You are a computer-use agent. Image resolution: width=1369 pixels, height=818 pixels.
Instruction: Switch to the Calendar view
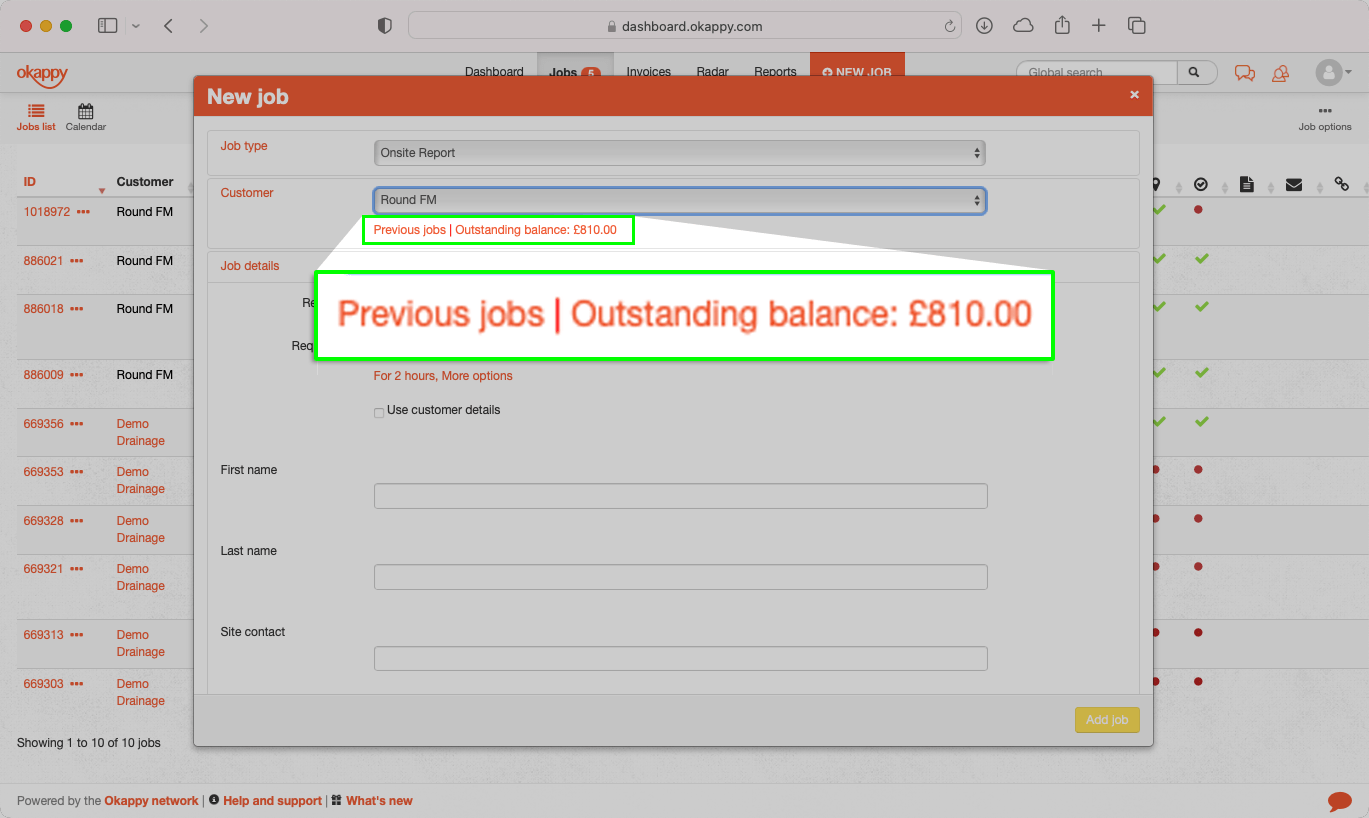pyautogui.click(x=85, y=115)
